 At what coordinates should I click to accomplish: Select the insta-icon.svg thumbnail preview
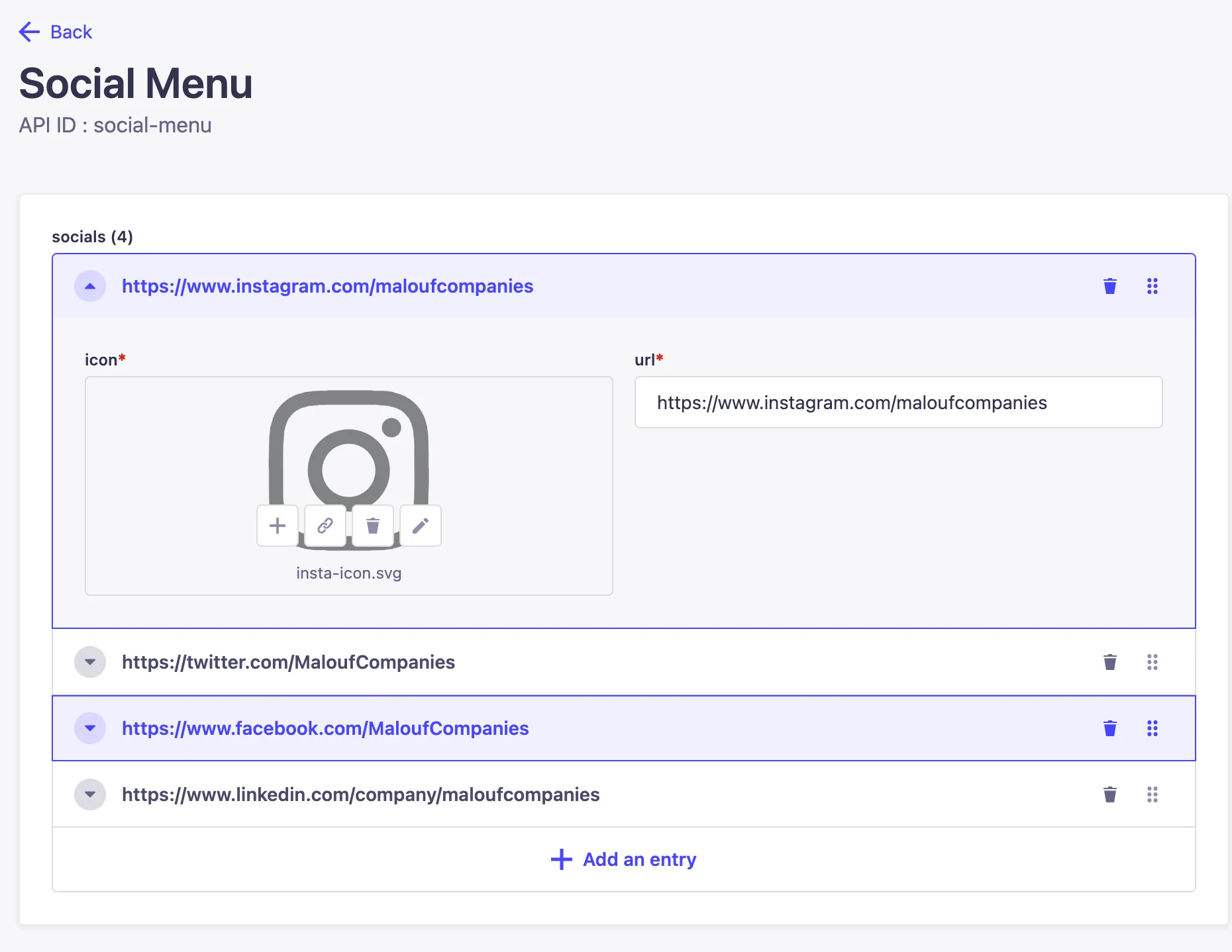[x=349, y=457]
